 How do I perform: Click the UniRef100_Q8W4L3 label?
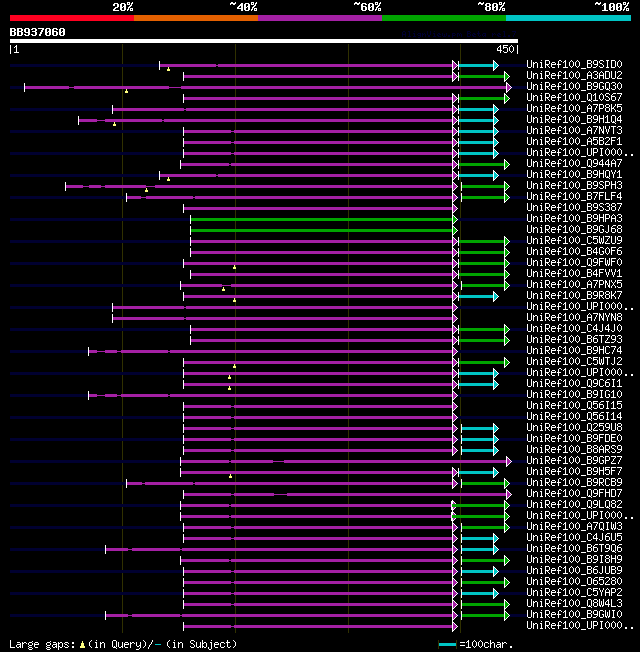click(574, 603)
